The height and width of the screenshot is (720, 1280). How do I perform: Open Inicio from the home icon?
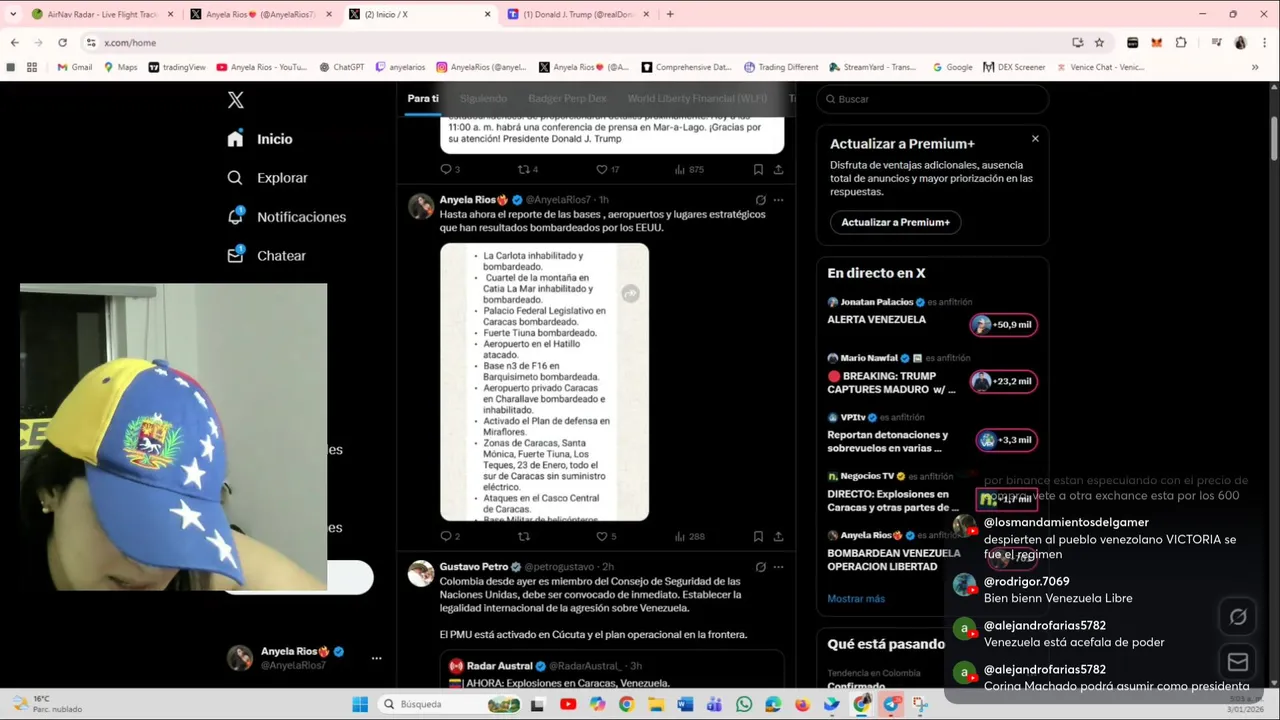point(235,139)
